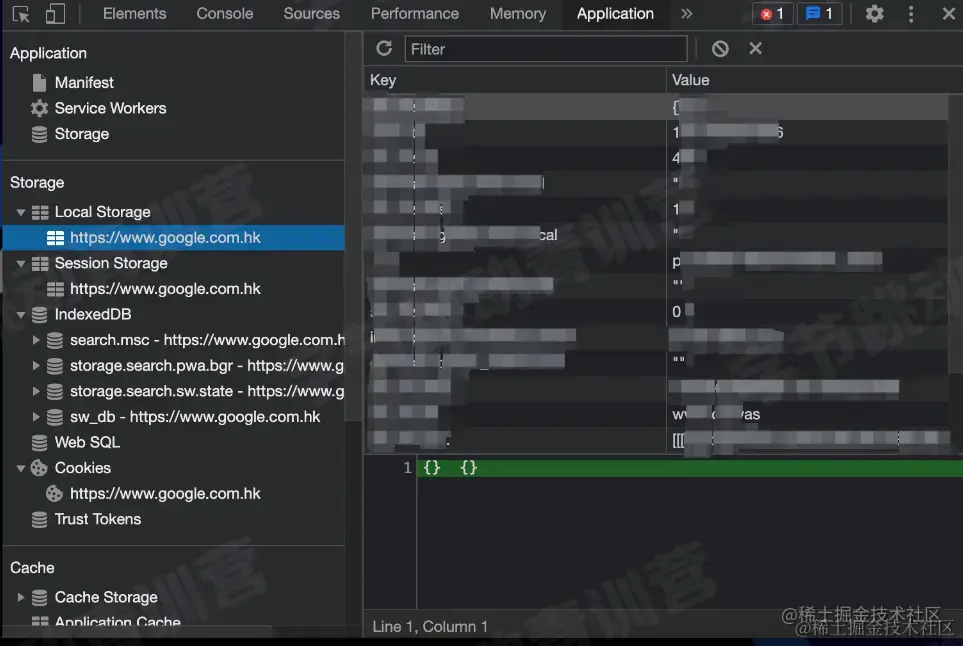Open Web SQL item
963x646 pixels.
87,442
